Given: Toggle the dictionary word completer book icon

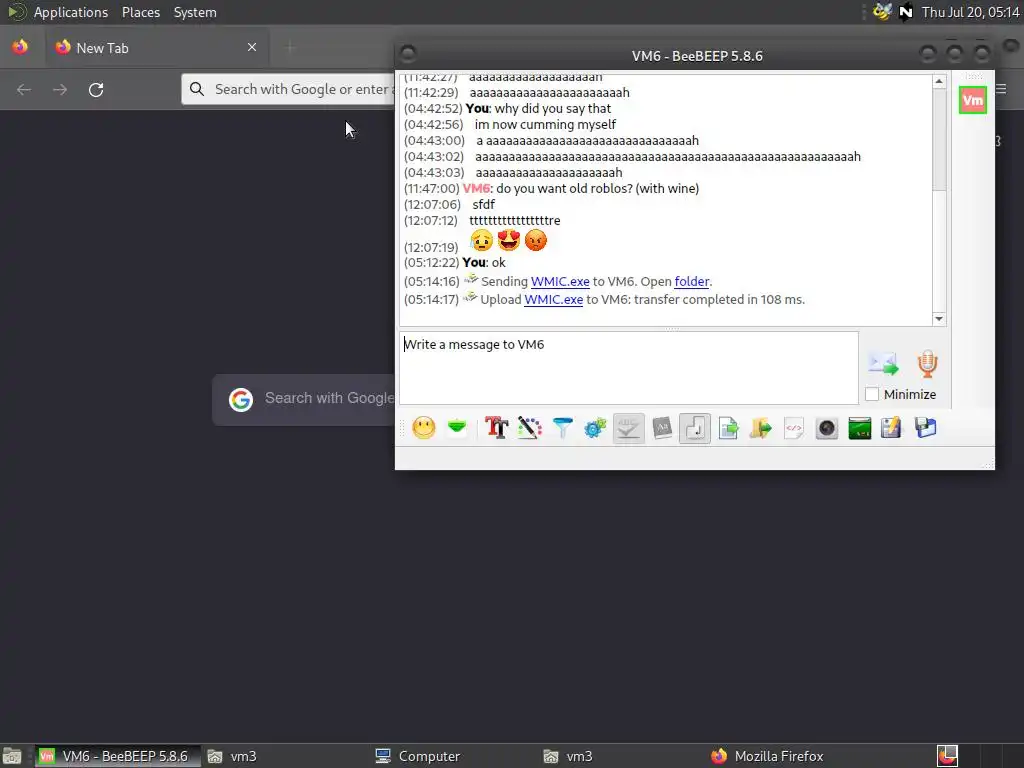Looking at the screenshot, I should pyautogui.click(x=662, y=428).
